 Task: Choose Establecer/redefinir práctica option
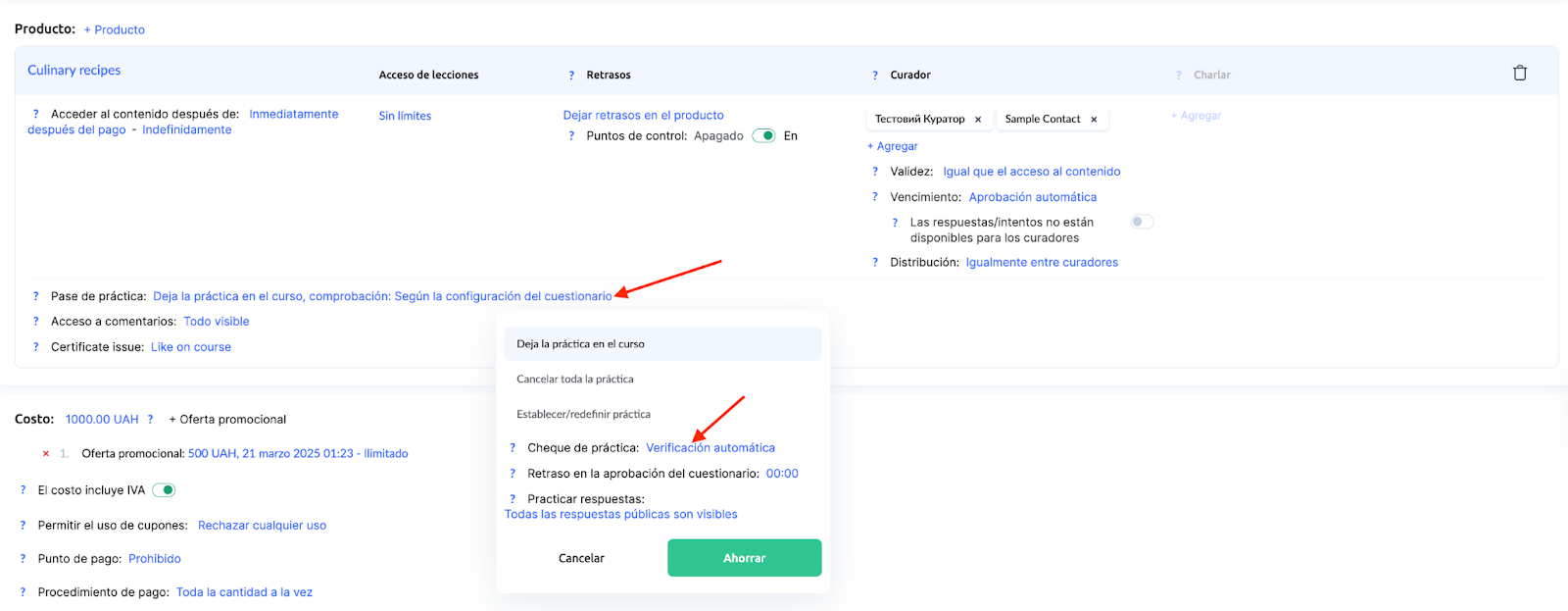tap(583, 415)
